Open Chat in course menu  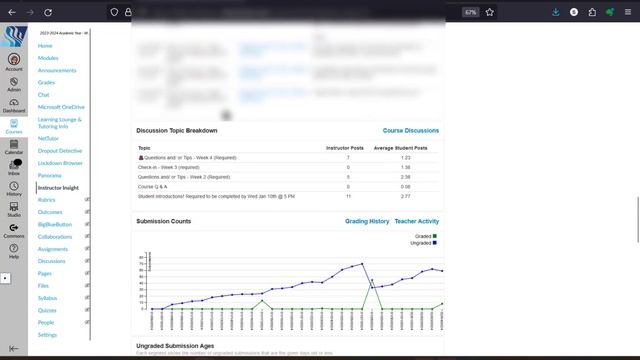(43, 95)
